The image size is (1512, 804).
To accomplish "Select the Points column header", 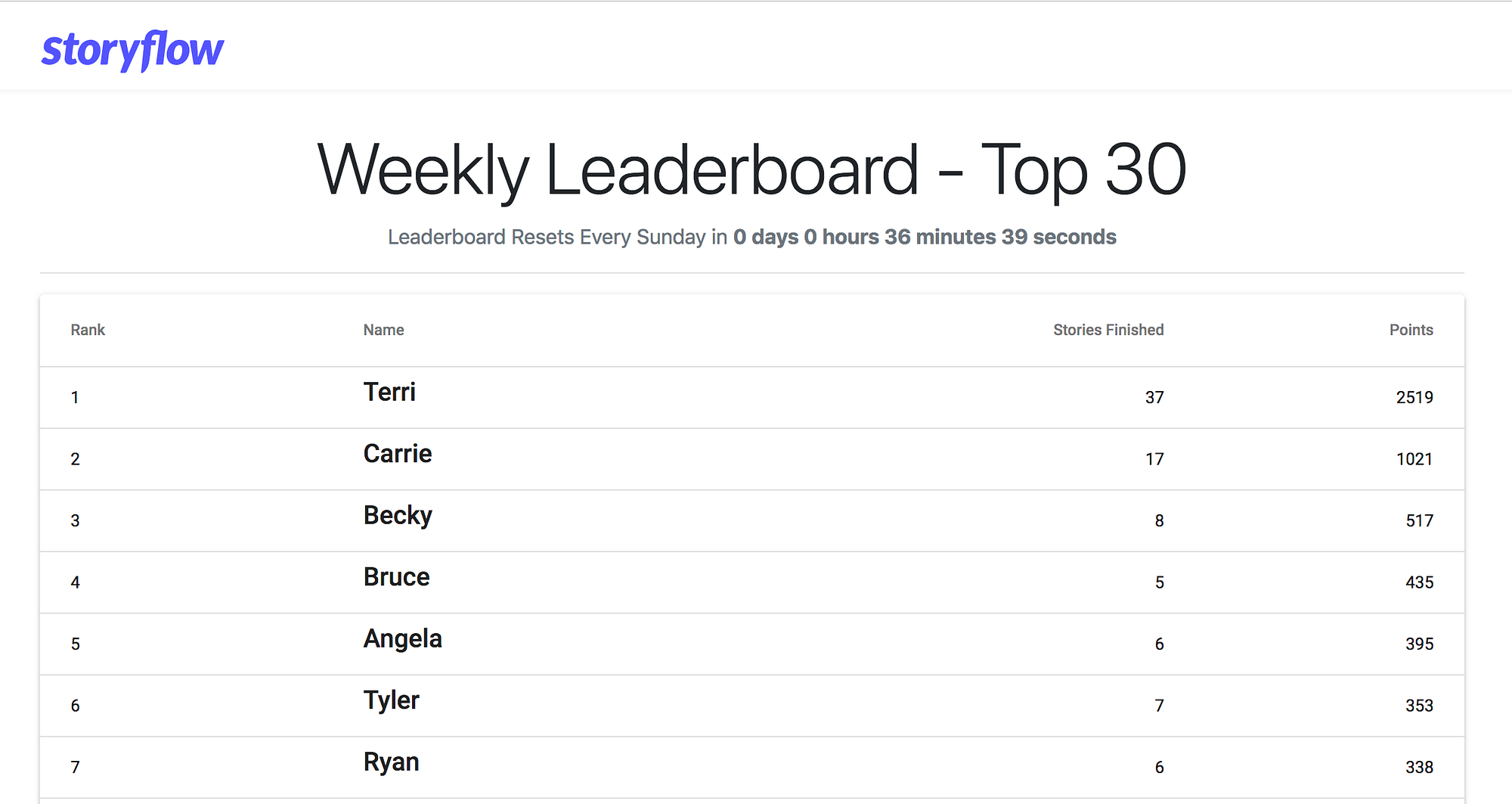I will point(1411,330).
